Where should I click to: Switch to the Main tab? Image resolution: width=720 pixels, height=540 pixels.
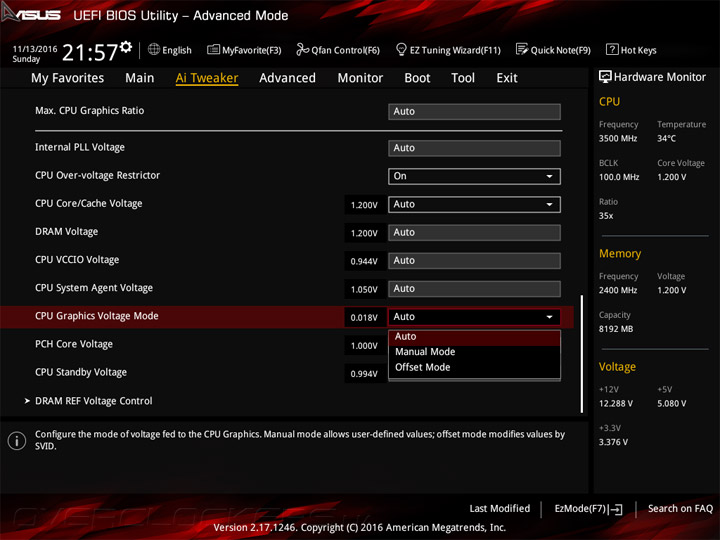[x=140, y=78]
